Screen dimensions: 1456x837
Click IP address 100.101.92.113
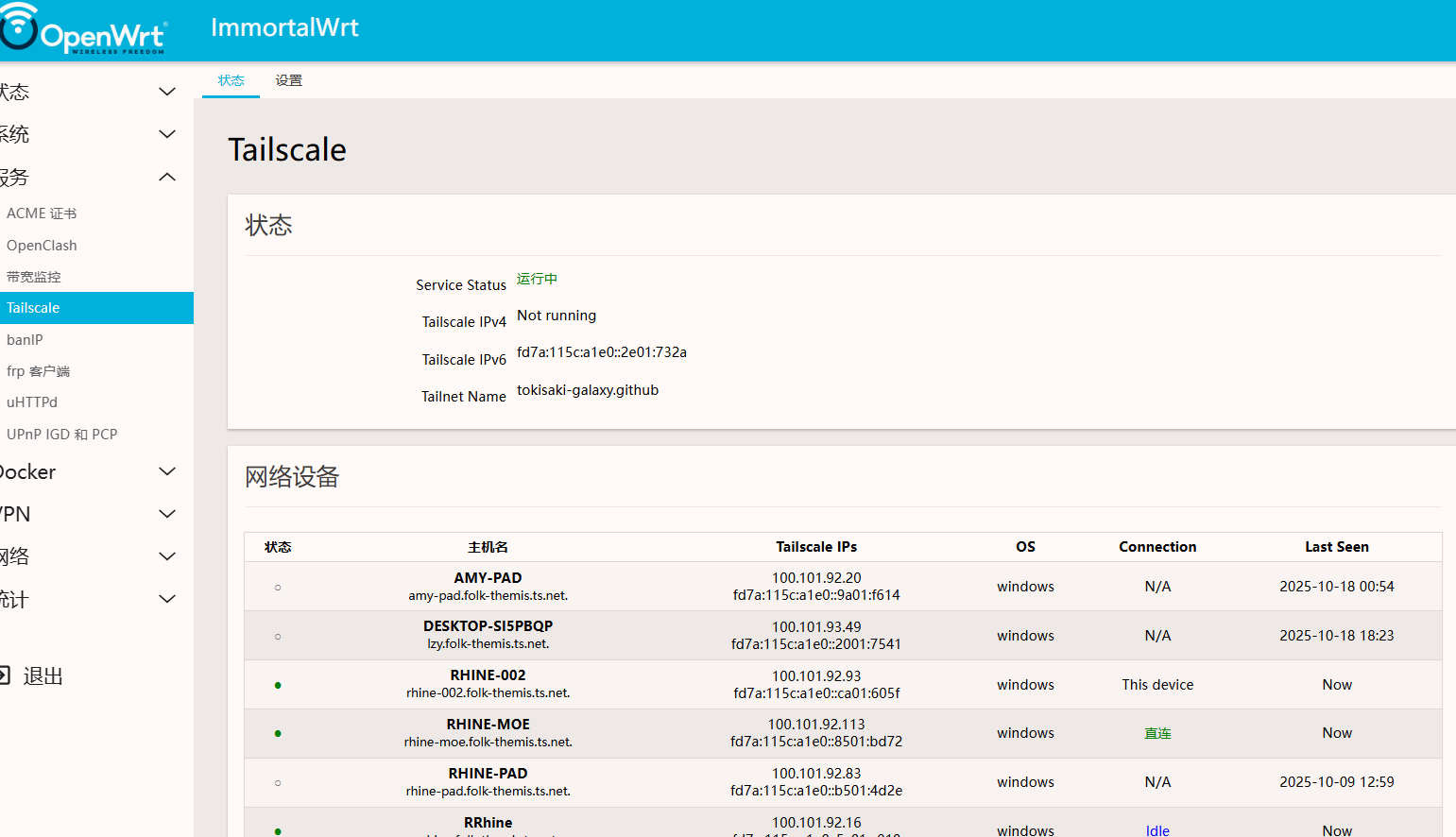pyautogui.click(x=816, y=725)
